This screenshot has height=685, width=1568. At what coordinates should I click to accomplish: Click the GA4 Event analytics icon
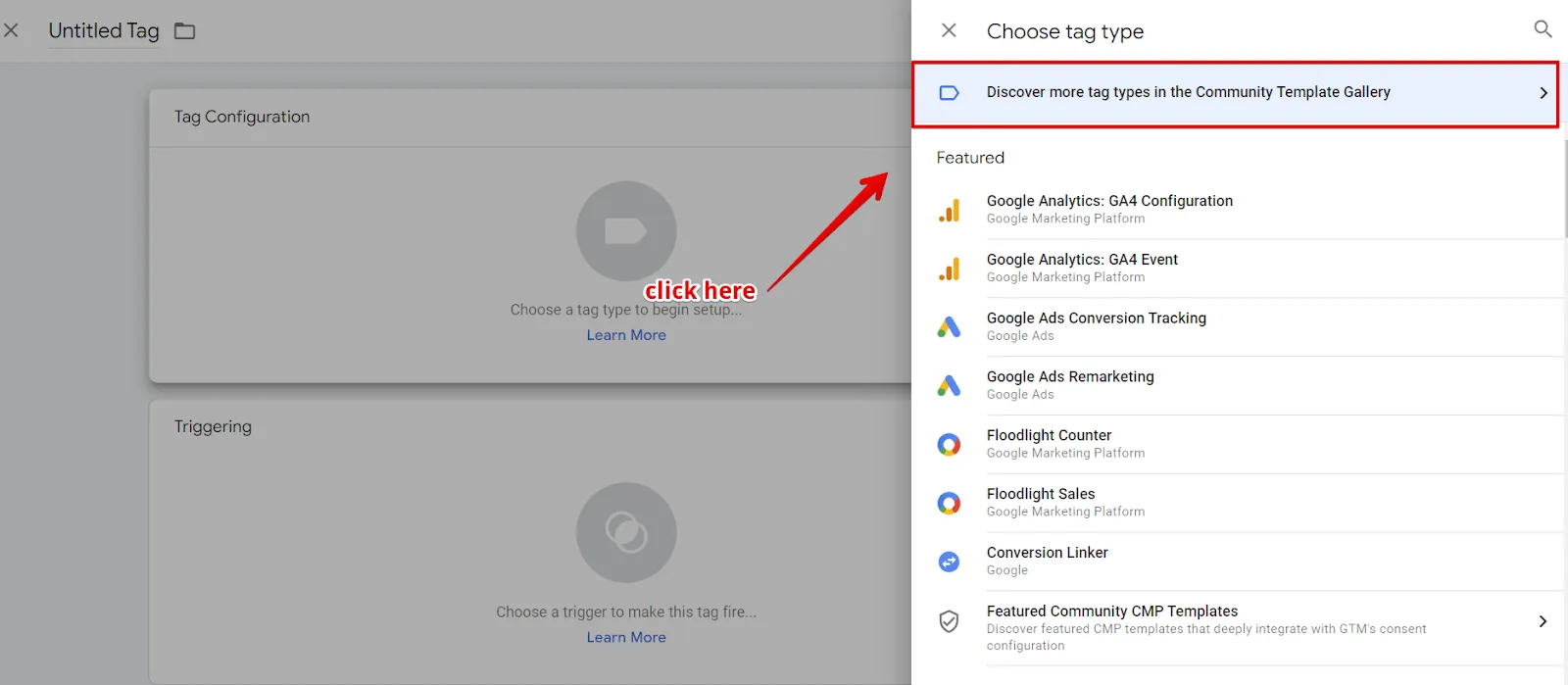coord(949,269)
